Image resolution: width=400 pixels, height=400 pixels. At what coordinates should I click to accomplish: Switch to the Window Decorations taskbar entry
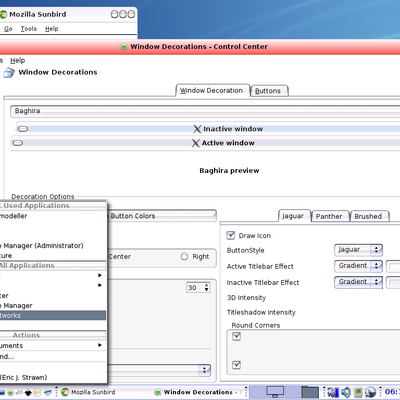(198, 392)
